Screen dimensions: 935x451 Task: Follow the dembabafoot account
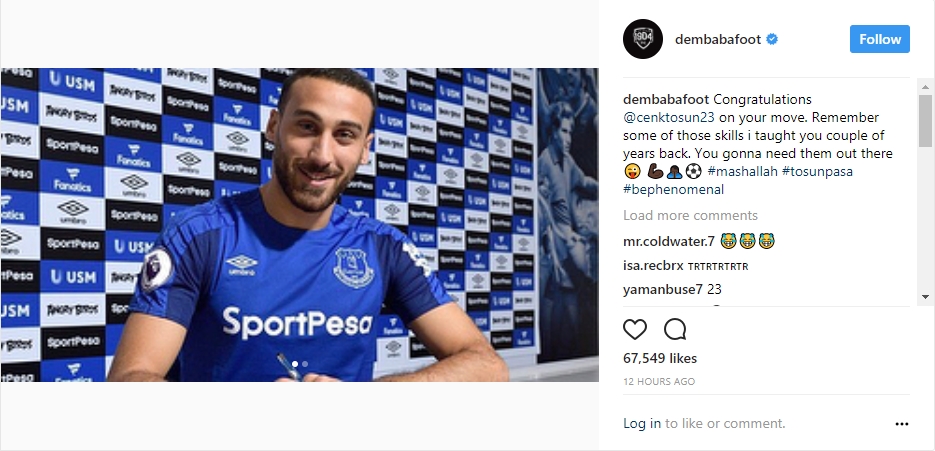point(880,39)
